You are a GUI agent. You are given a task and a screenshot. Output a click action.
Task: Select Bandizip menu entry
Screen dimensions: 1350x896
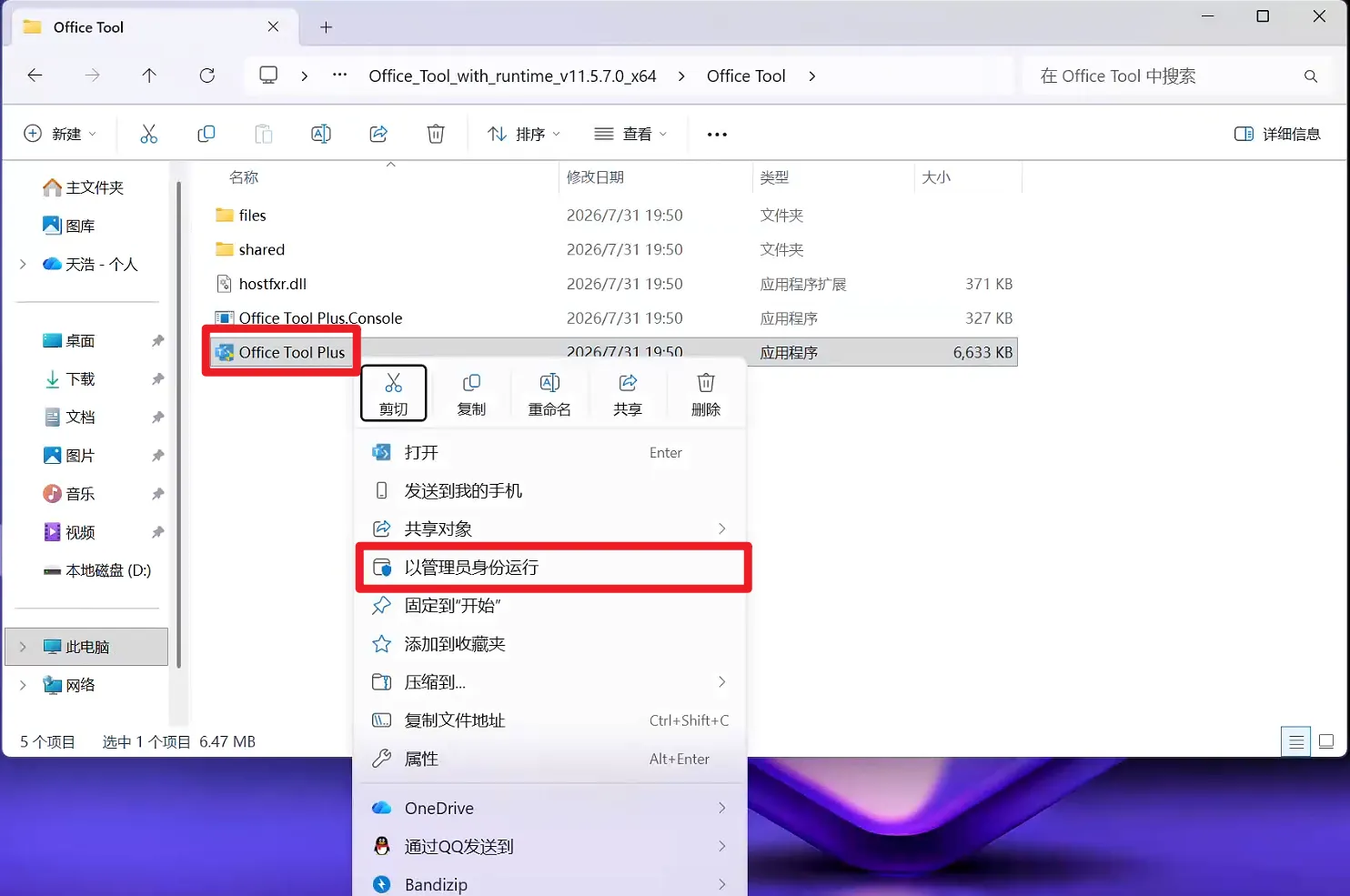(551, 884)
